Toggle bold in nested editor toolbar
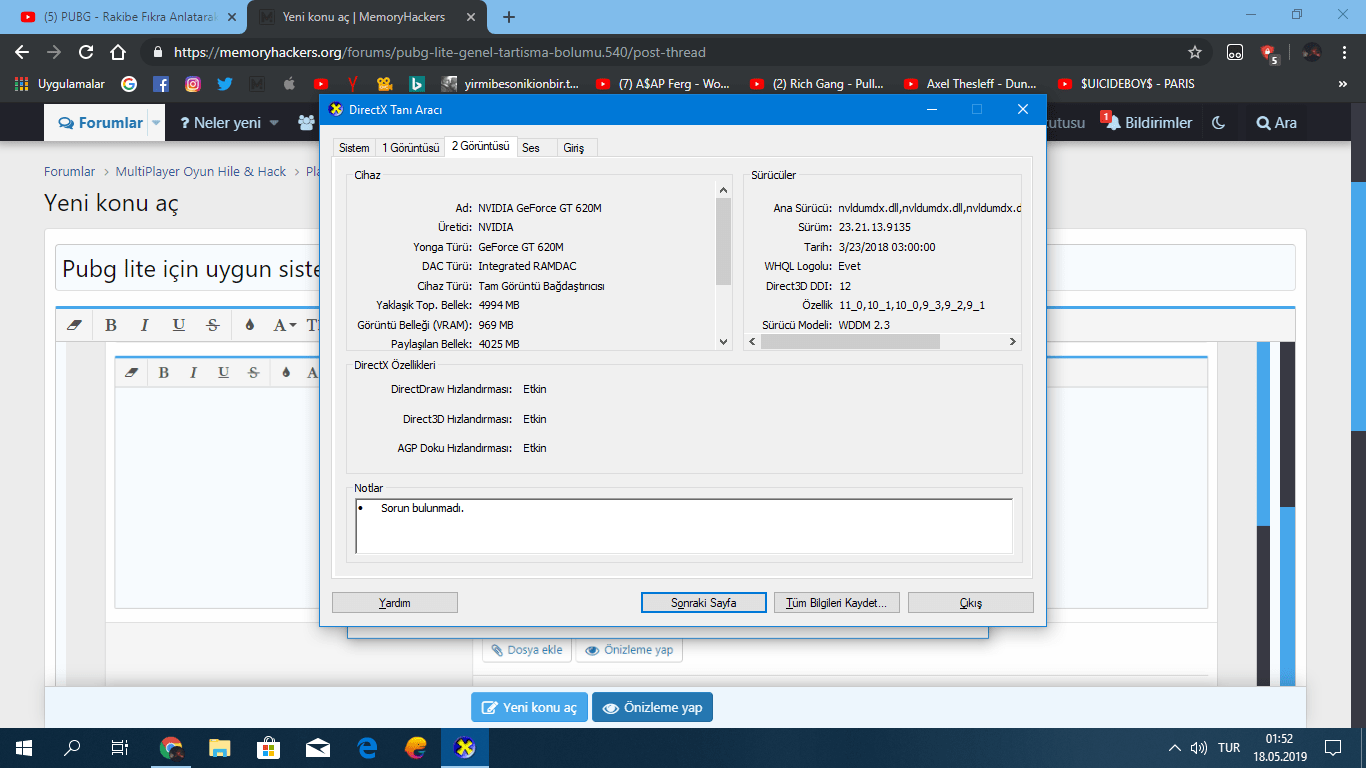This screenshot has width=1366, height=768. click(164, 372)
